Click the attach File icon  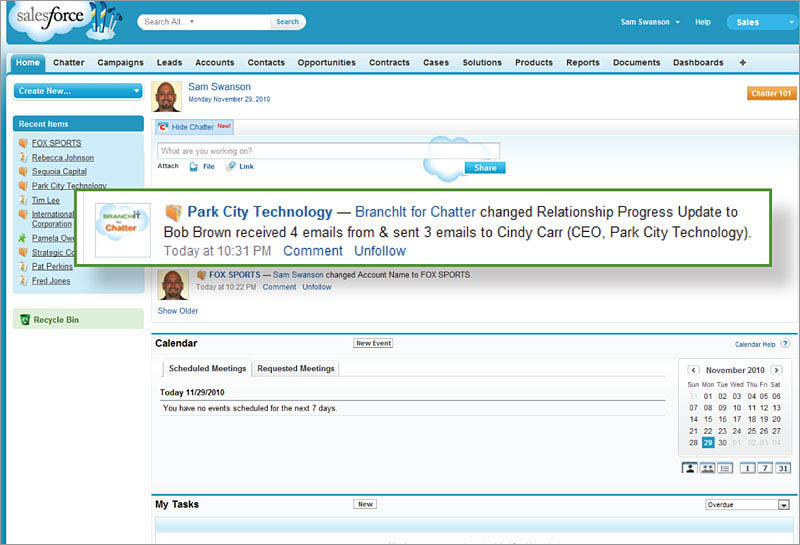pos(193,166)
